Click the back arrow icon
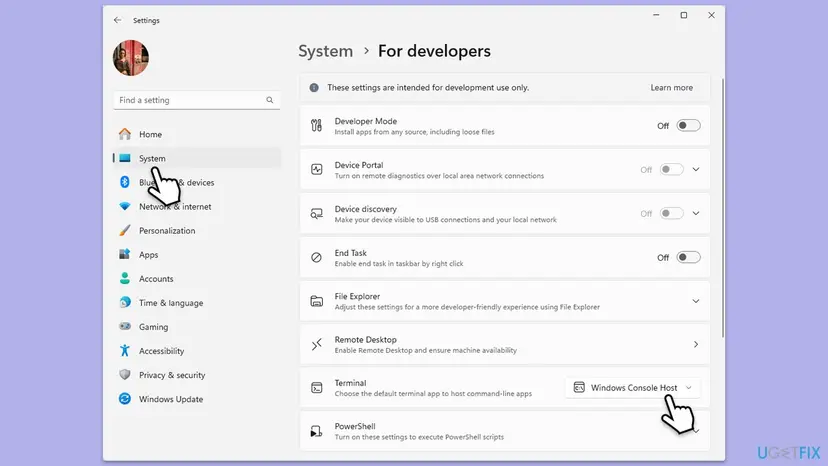The height and width of the screenshot is (466, 828). pyautogui.click(x=117, y=20)
